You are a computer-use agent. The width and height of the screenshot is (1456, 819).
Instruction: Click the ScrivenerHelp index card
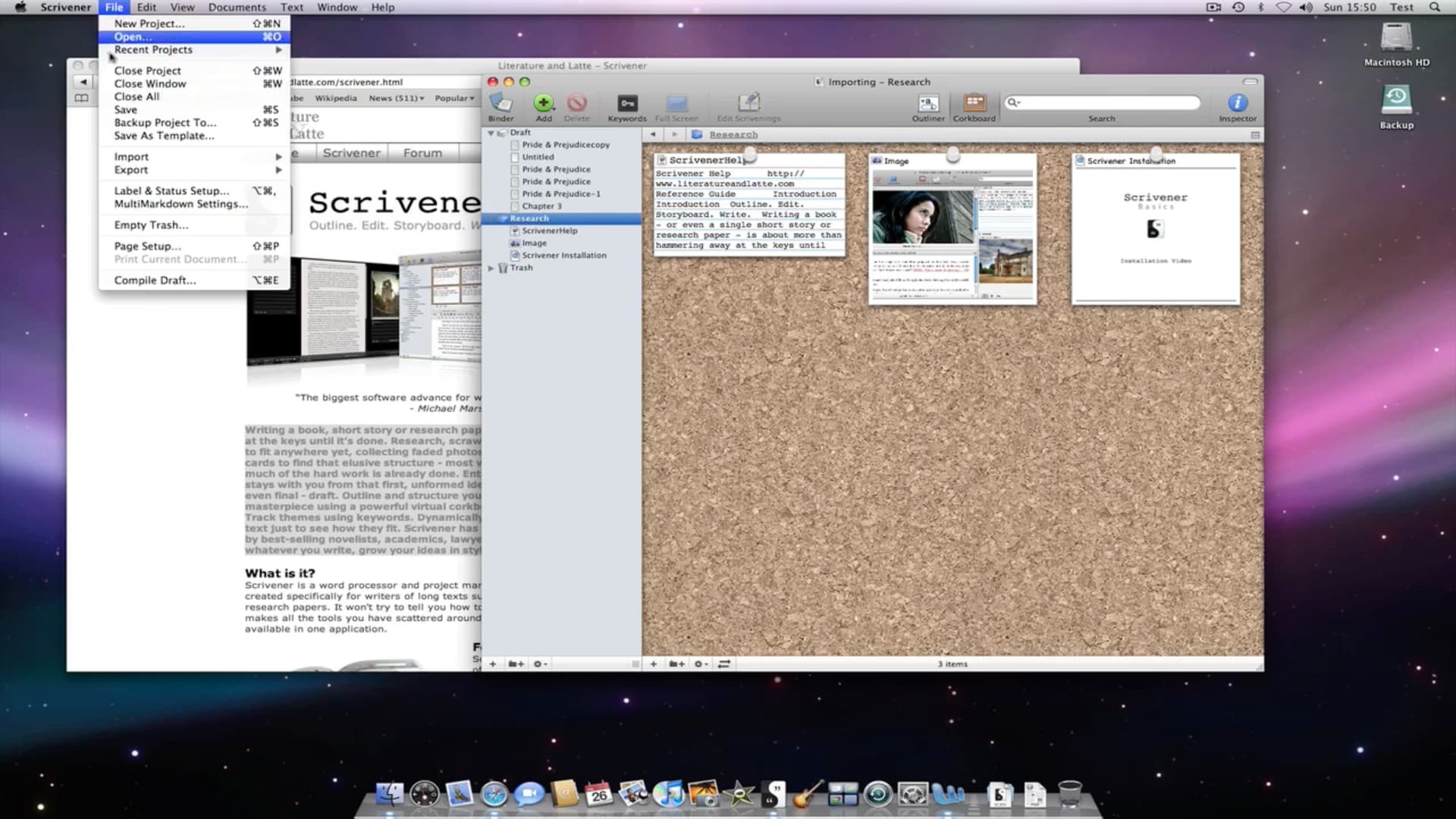749,205
